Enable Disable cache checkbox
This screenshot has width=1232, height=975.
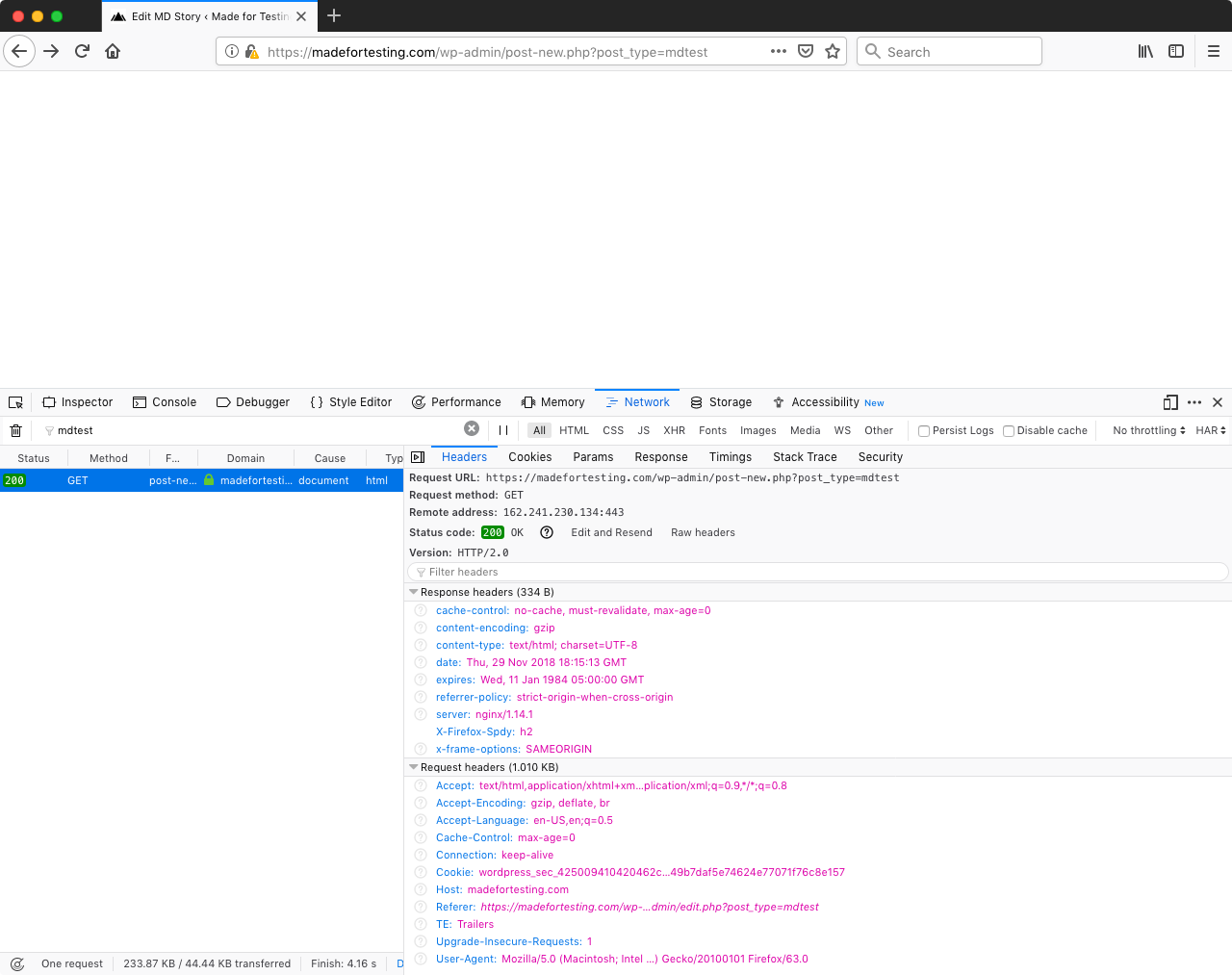[x=1009, y=431]
